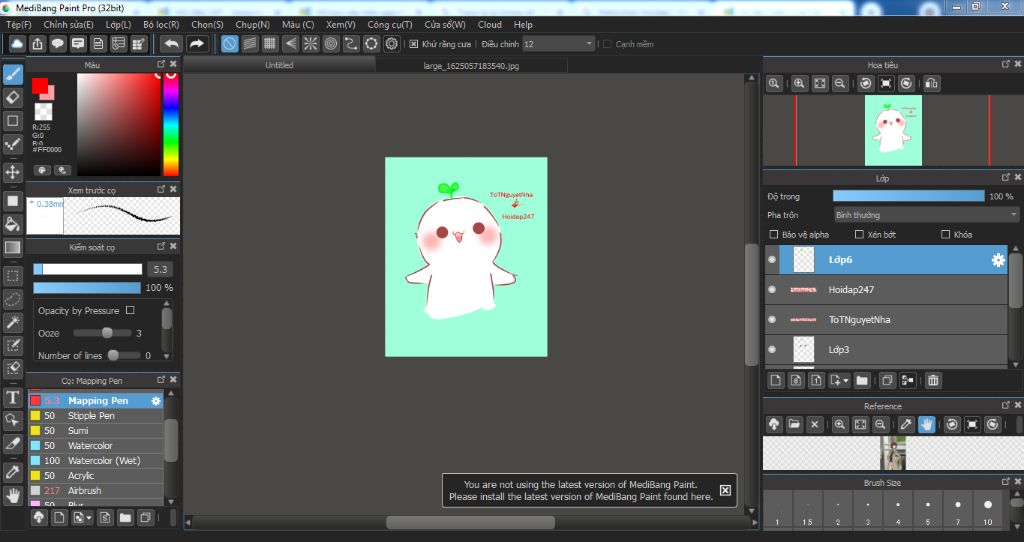
Task: Select the radial snap guide
Action: click(311, 44)
